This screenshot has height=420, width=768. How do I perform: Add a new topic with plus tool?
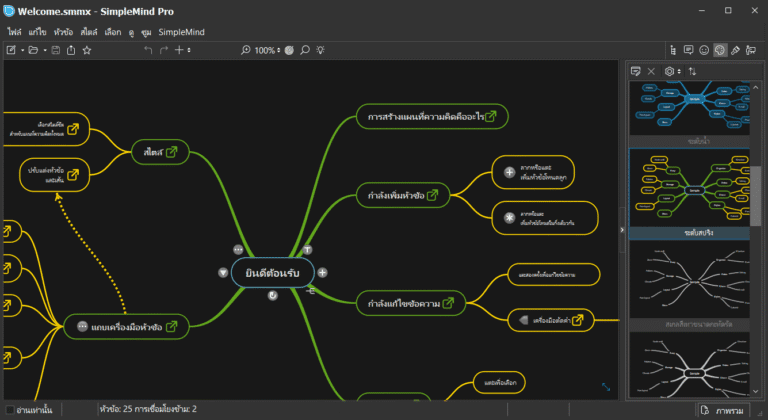pos(179,50)
